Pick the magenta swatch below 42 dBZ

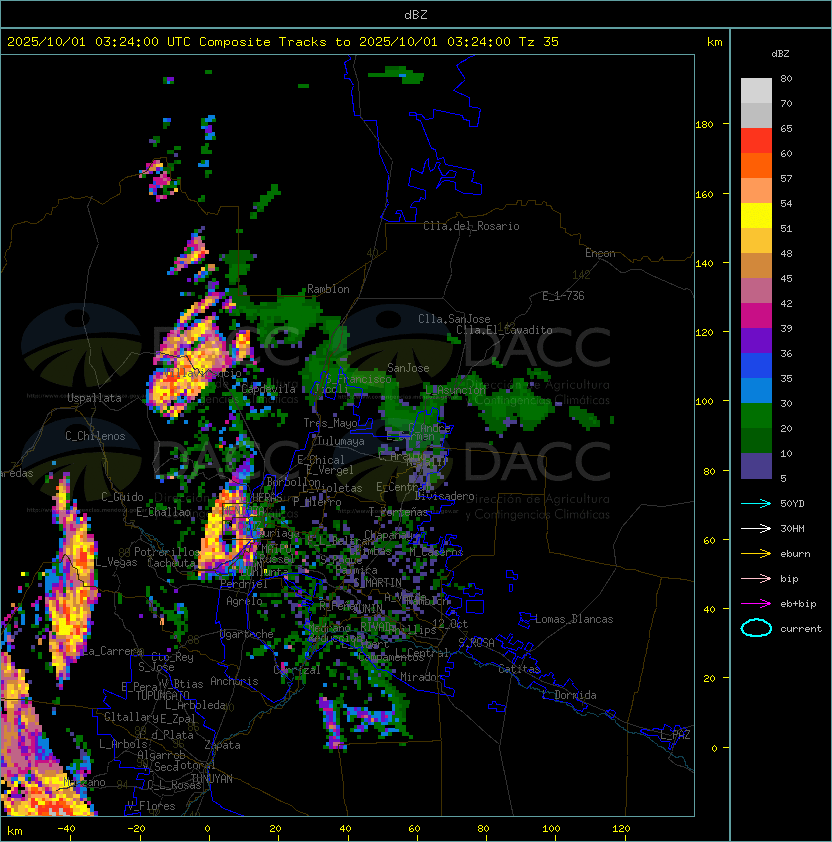(x=756, y=316)
